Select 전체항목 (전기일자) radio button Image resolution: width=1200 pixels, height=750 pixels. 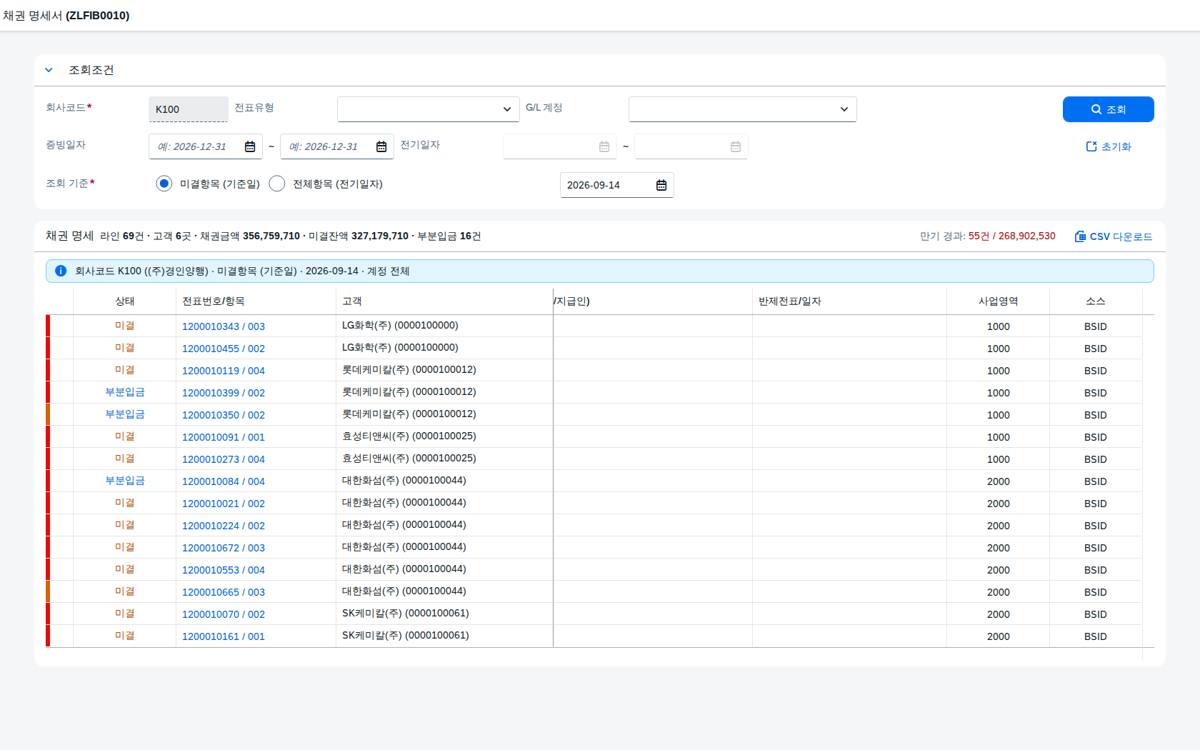(277, 184)
